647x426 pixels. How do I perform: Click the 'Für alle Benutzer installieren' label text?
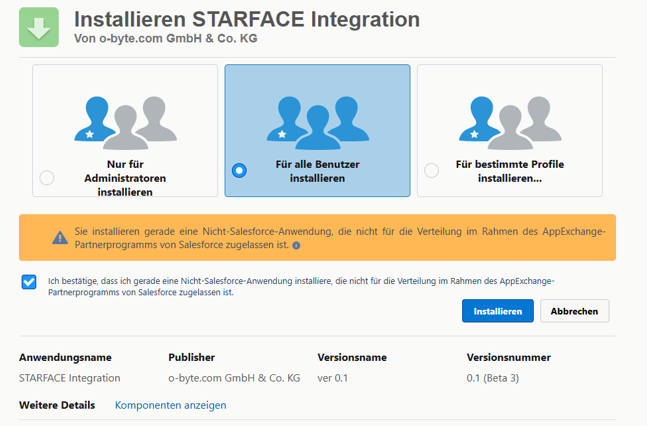tap(317, 171)
